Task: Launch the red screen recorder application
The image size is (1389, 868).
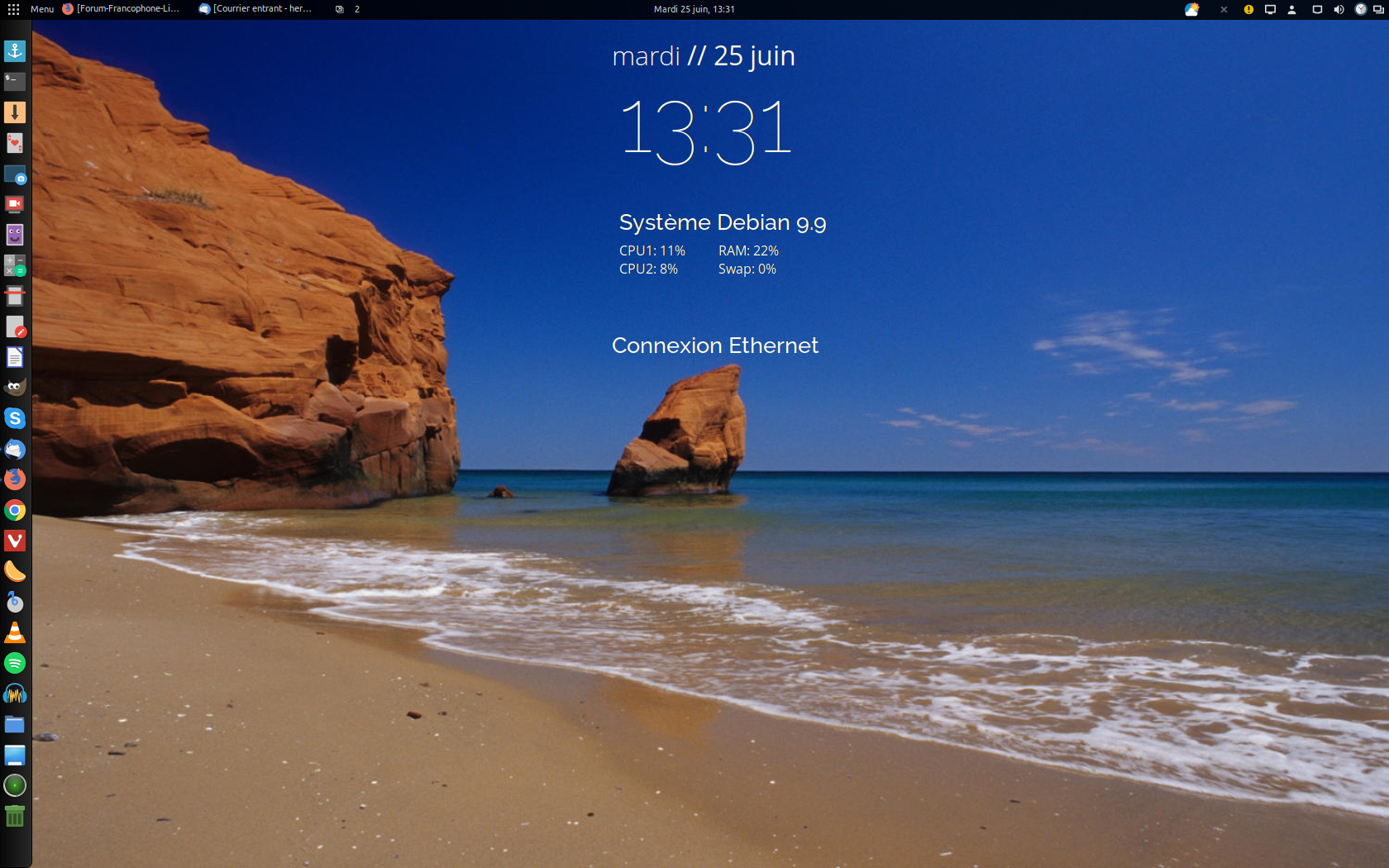Action: [x=15, y=204]
